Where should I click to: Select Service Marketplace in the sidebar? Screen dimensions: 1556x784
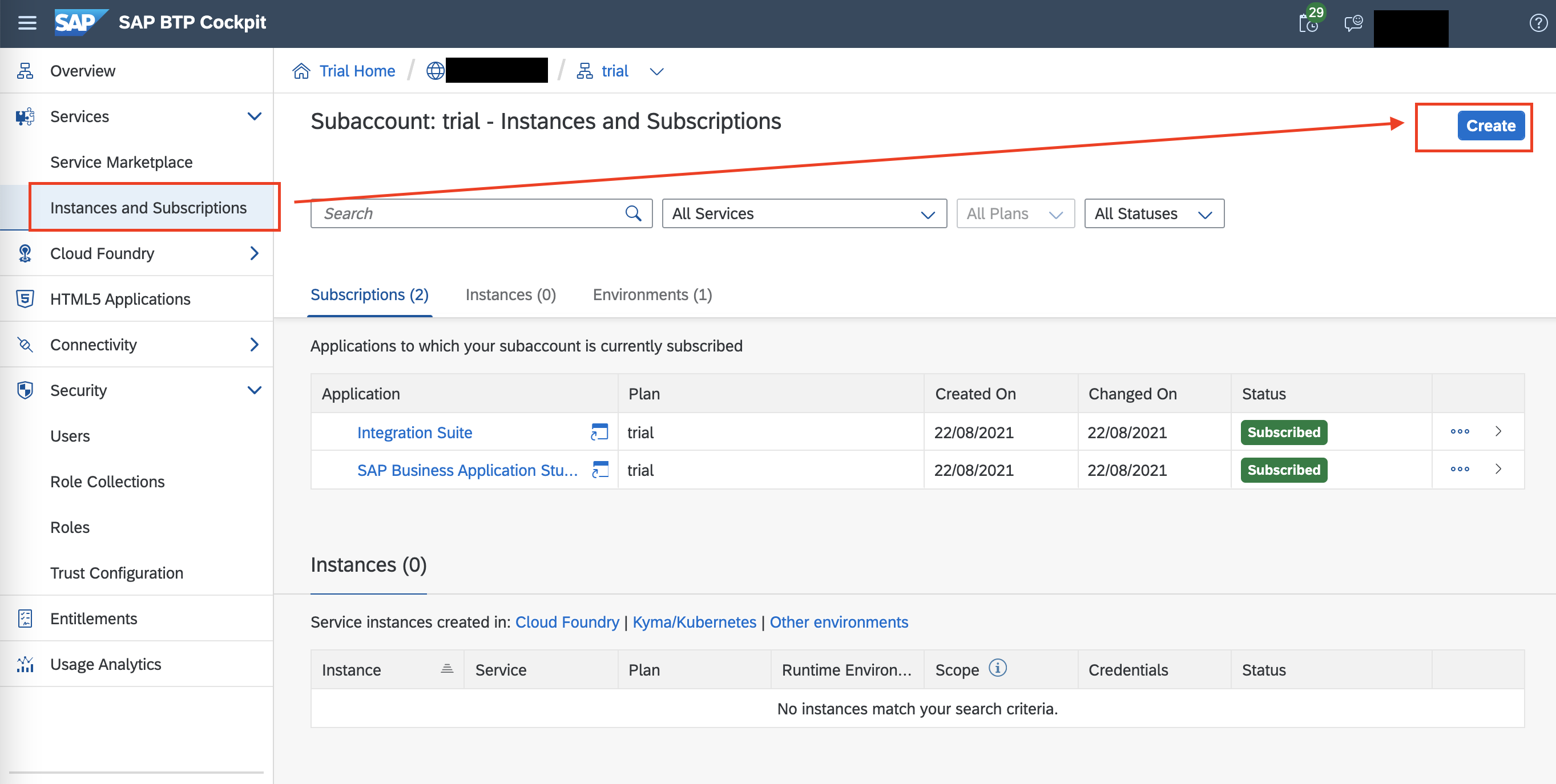tap(122, 162)
